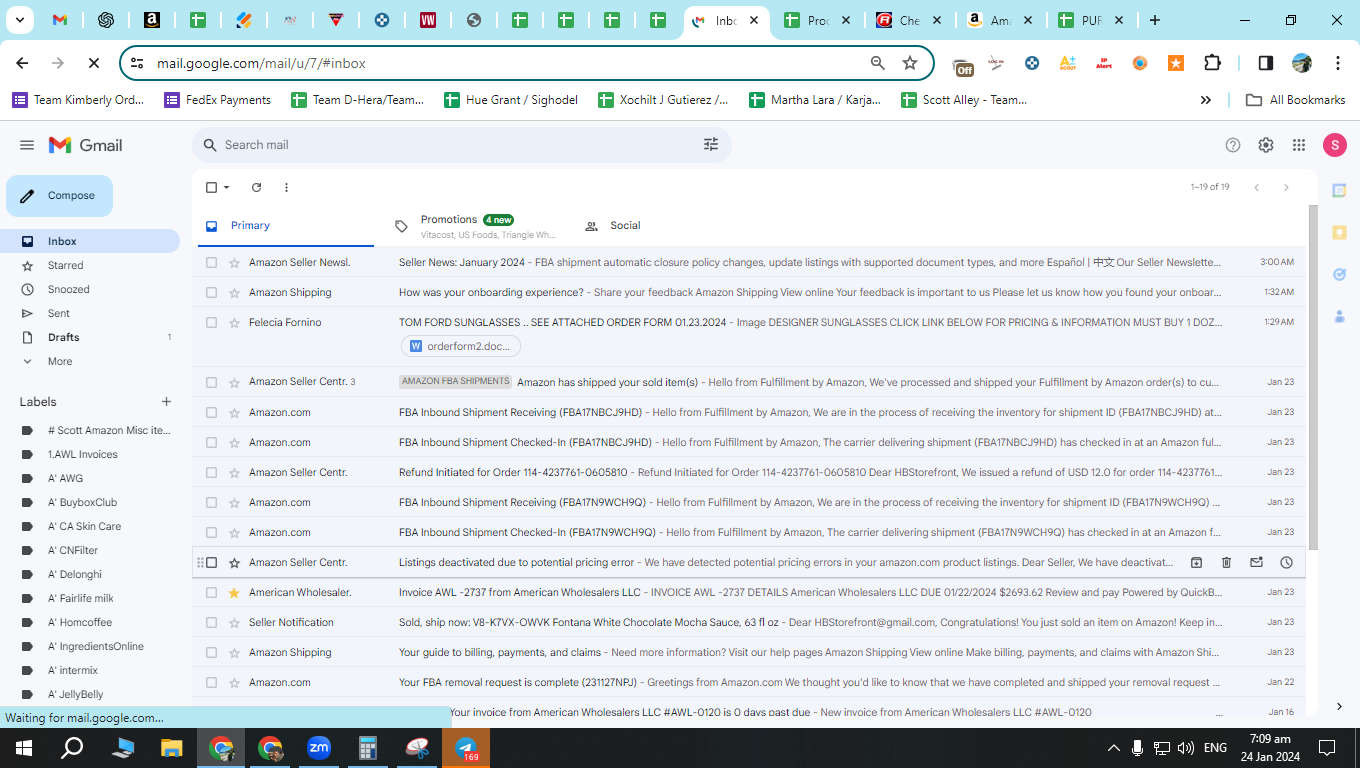
Task: Click the browser zoom magnifier icon
Action: pyautogui.click(x=878, y=63)
